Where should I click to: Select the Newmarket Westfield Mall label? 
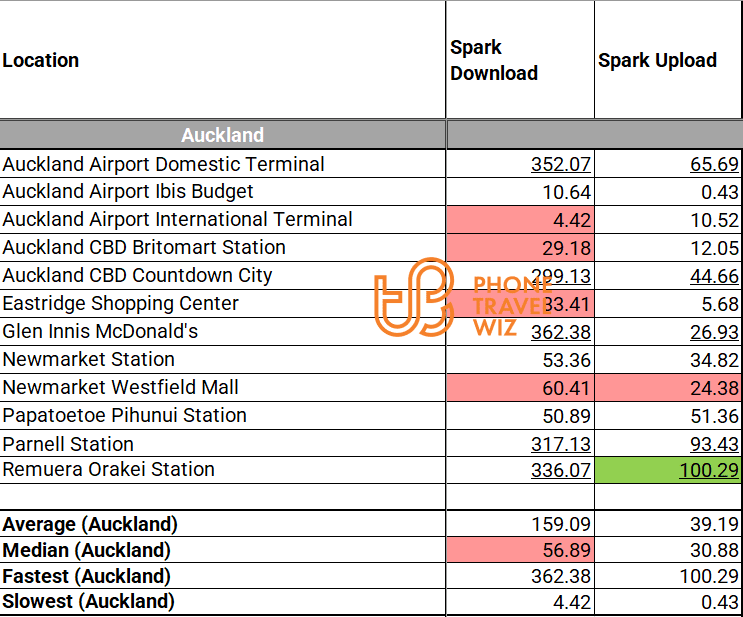pyautogui.click(x=121, y=388)
